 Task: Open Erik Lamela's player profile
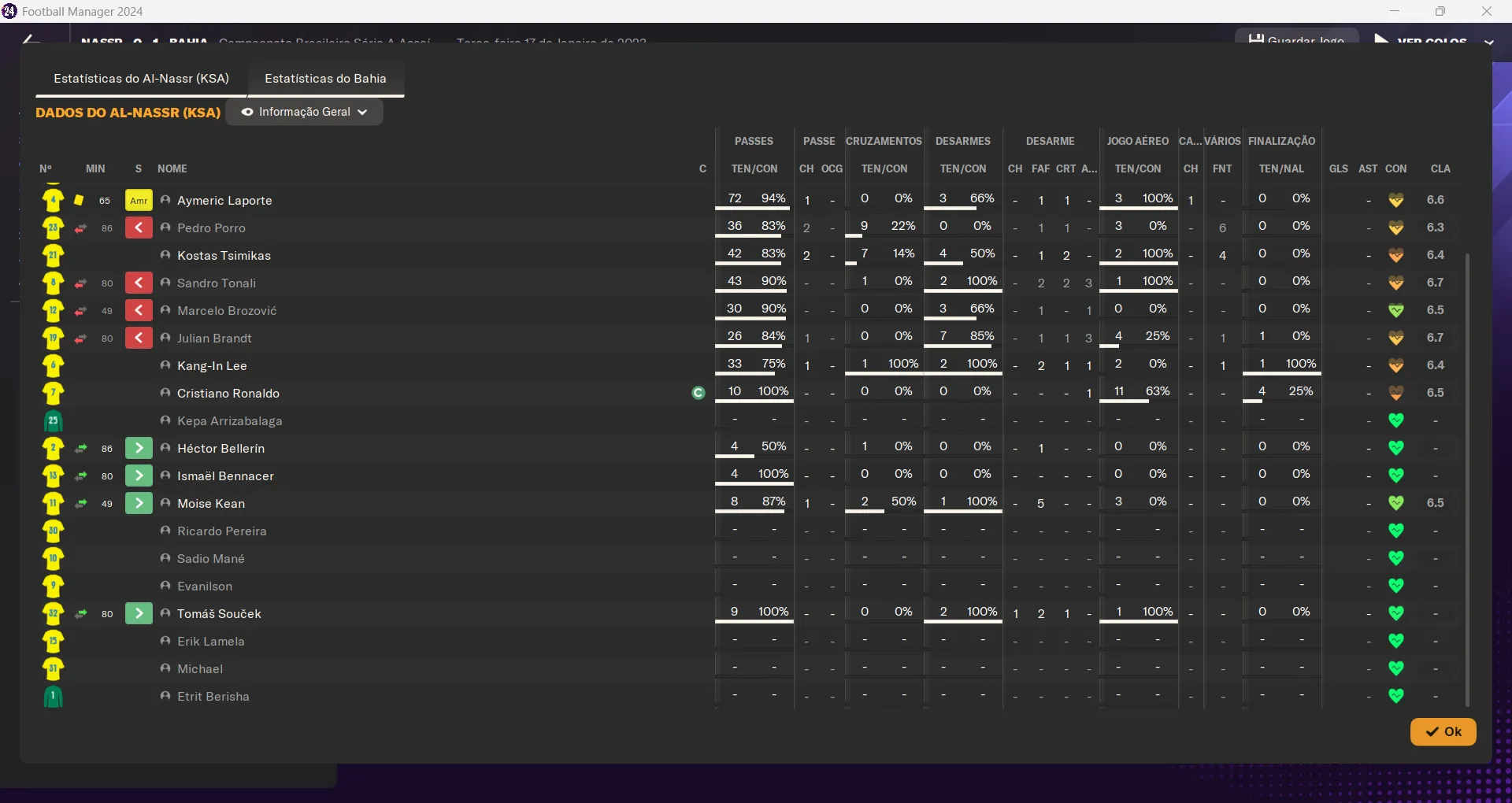pyautogui.click(x=211, y=642)
